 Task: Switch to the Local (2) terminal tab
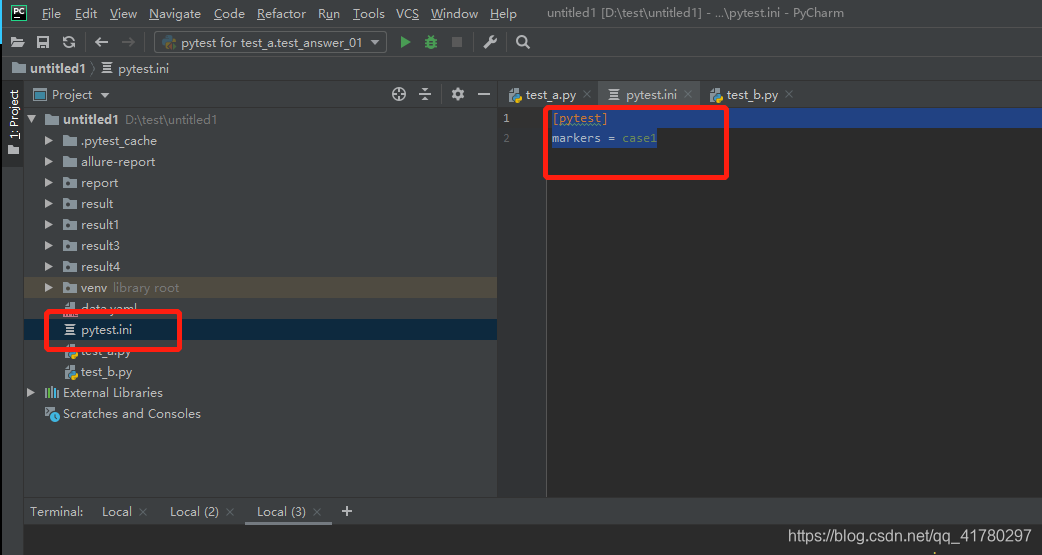click(x=194, y=512)
